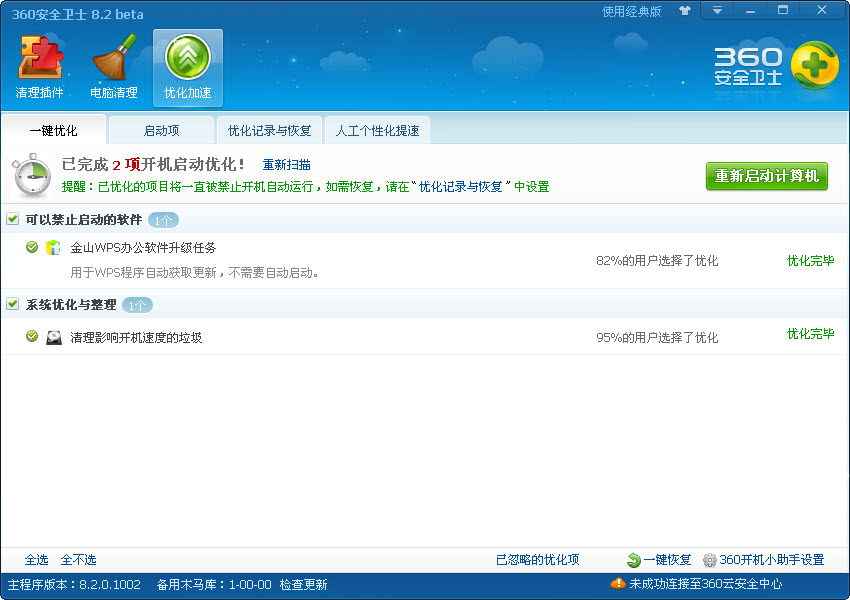Open the main menu dropdown in title bar
Viewport: 850px width, 600px height.
point(717,11)
